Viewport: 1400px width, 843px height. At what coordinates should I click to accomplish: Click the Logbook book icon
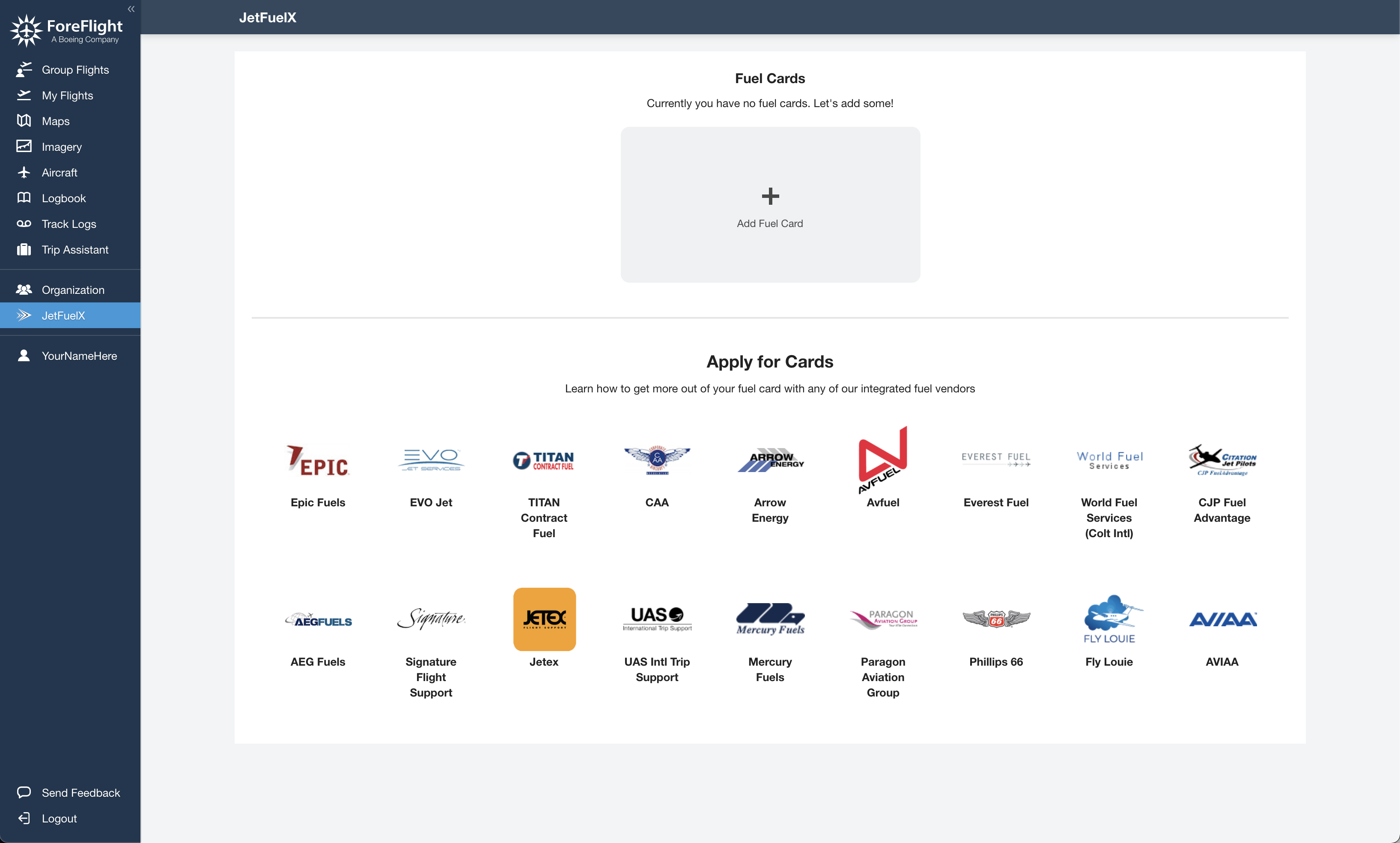24,197
